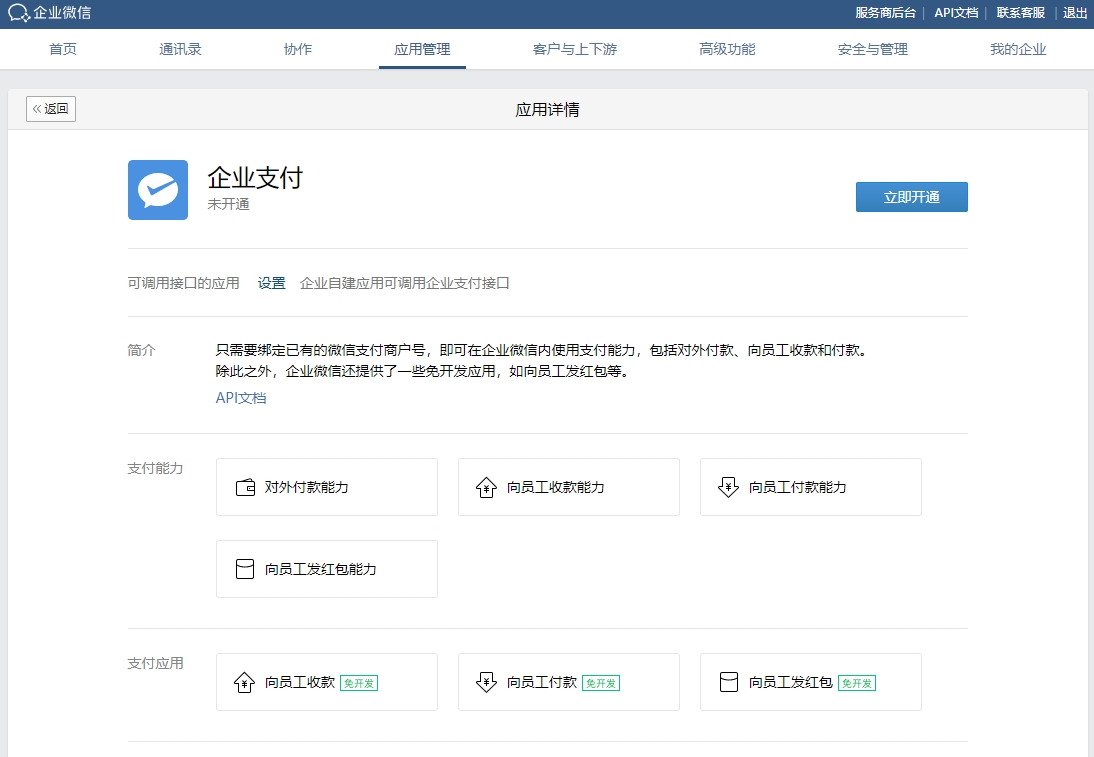Click the intro line starting with 除此之外

[x=424, y=371]
